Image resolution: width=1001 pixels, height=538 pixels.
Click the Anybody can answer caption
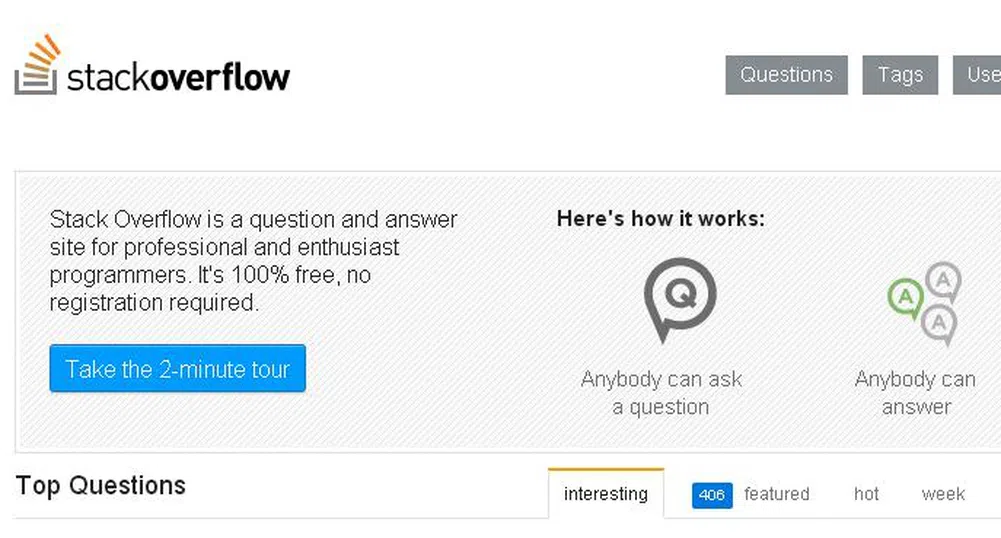tap(915, 393)
